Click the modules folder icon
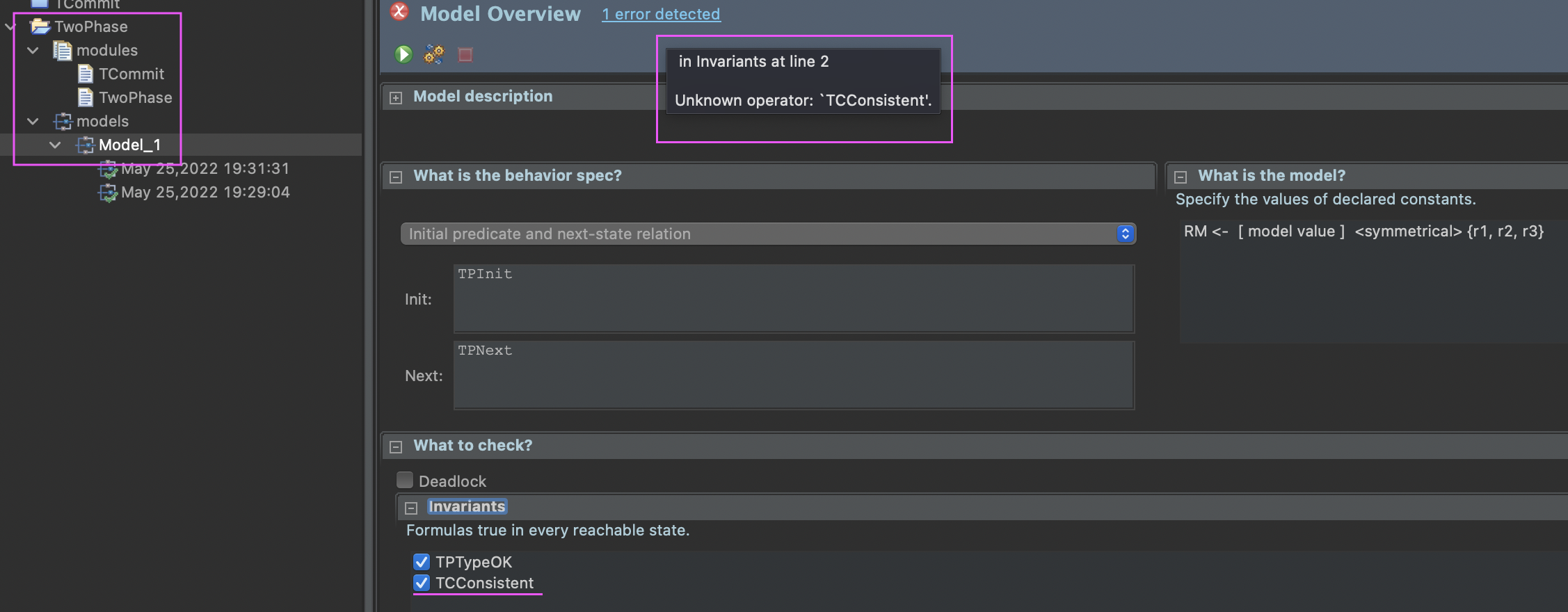This screenshot has height=612, width=1568. 63,50
